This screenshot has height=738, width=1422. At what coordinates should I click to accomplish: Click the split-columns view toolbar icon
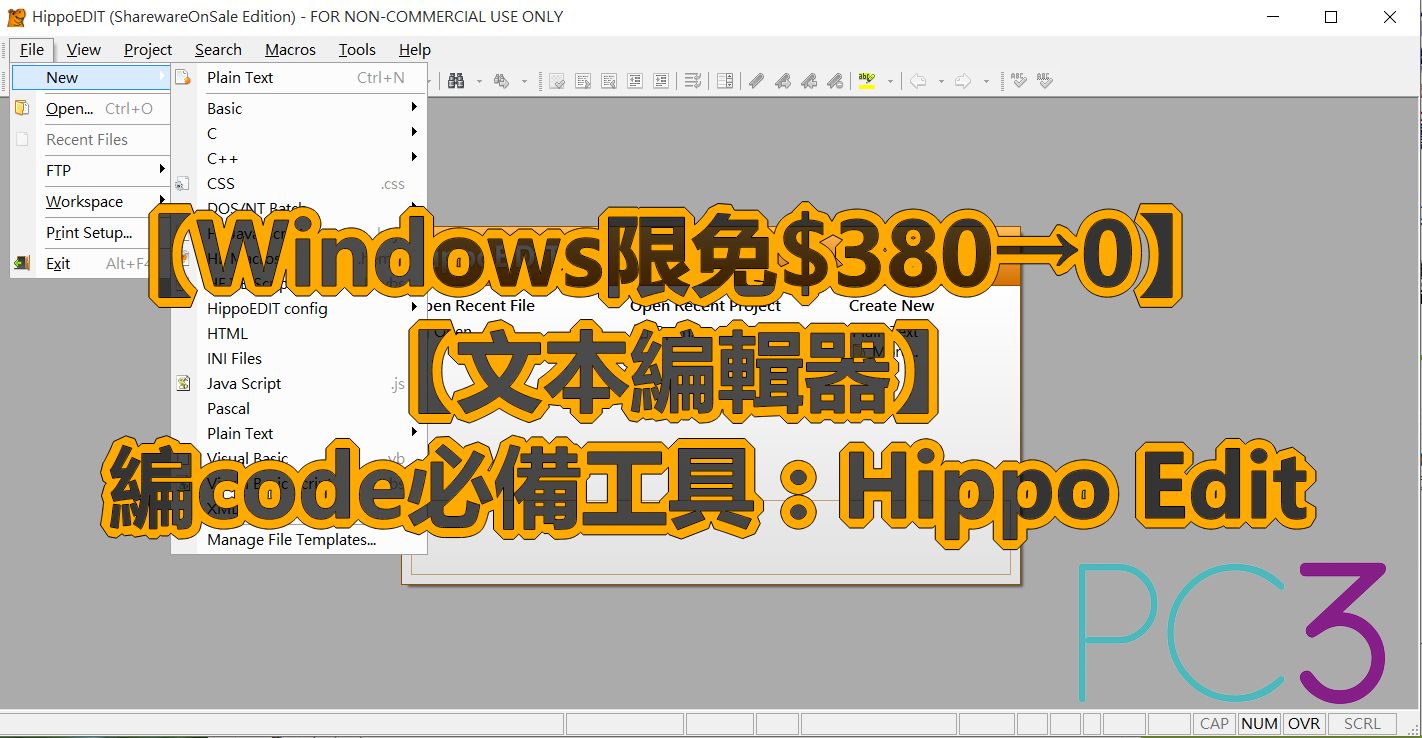click(x=725, y=81)
